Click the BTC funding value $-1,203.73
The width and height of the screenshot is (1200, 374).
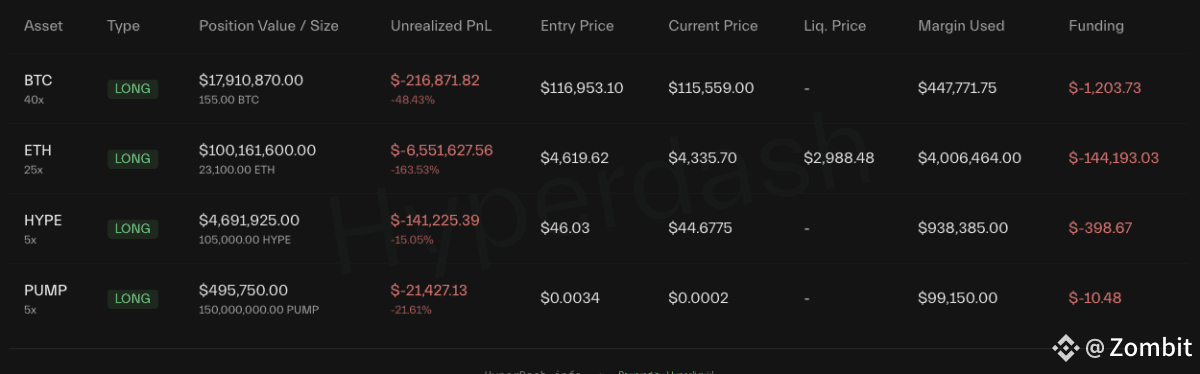point(1104,88)
